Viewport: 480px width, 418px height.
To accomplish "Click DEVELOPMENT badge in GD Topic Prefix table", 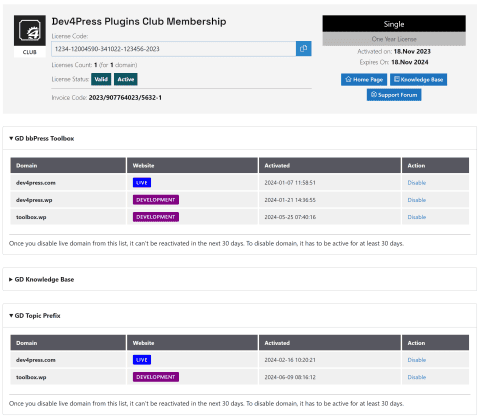I will (156, 377).
